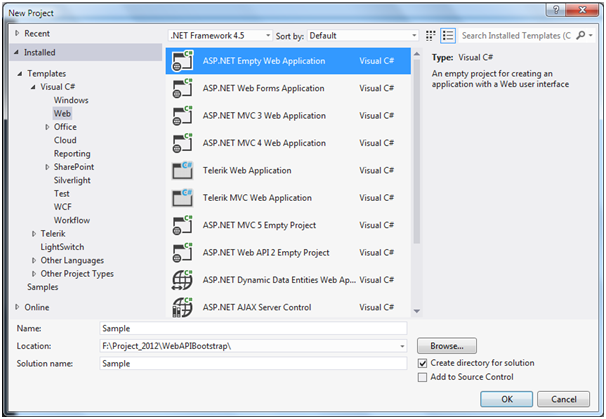Click the Search Installed Templates field

(516, 36)
